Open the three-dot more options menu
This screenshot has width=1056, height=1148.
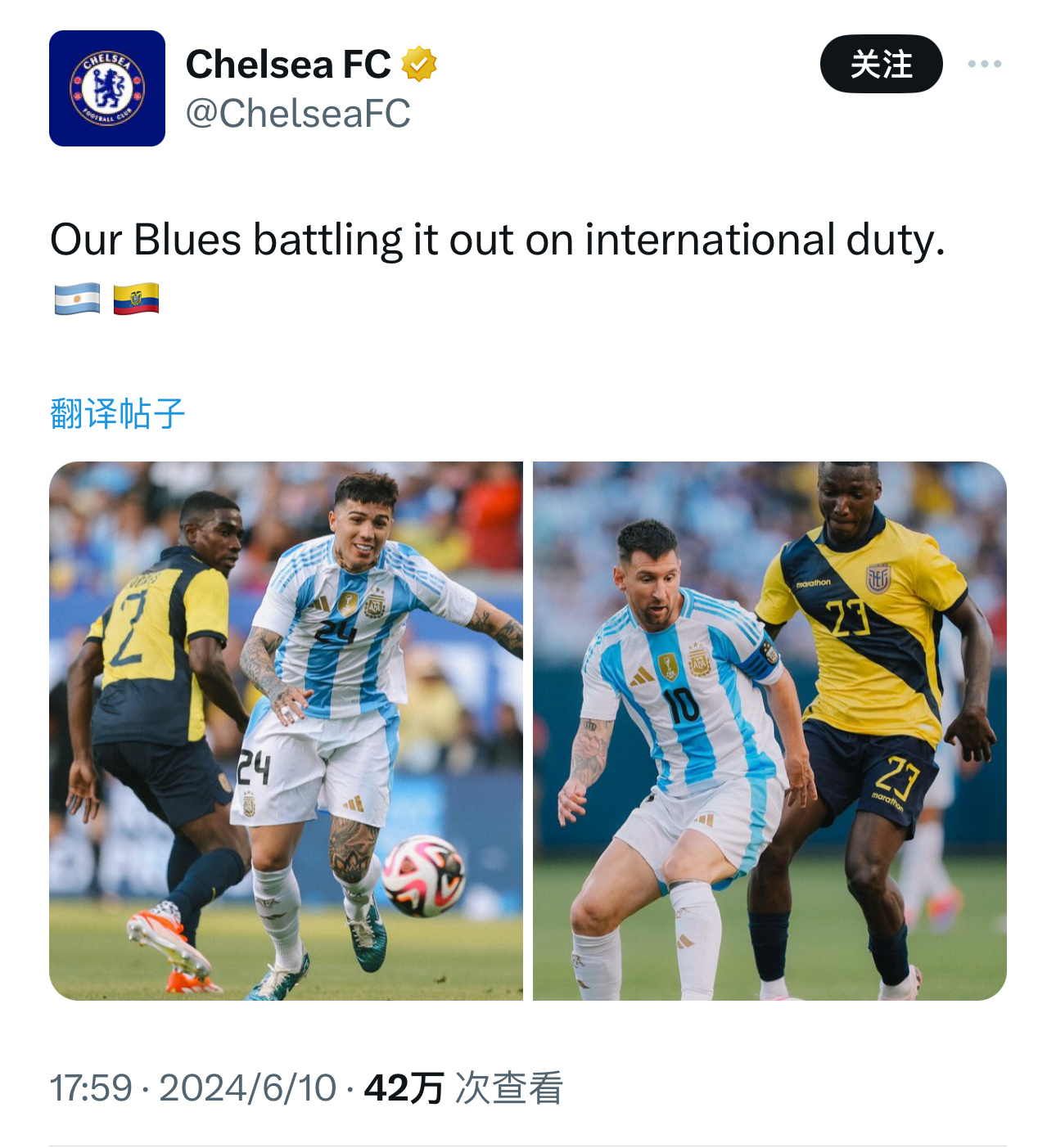[x=984, y=64]
